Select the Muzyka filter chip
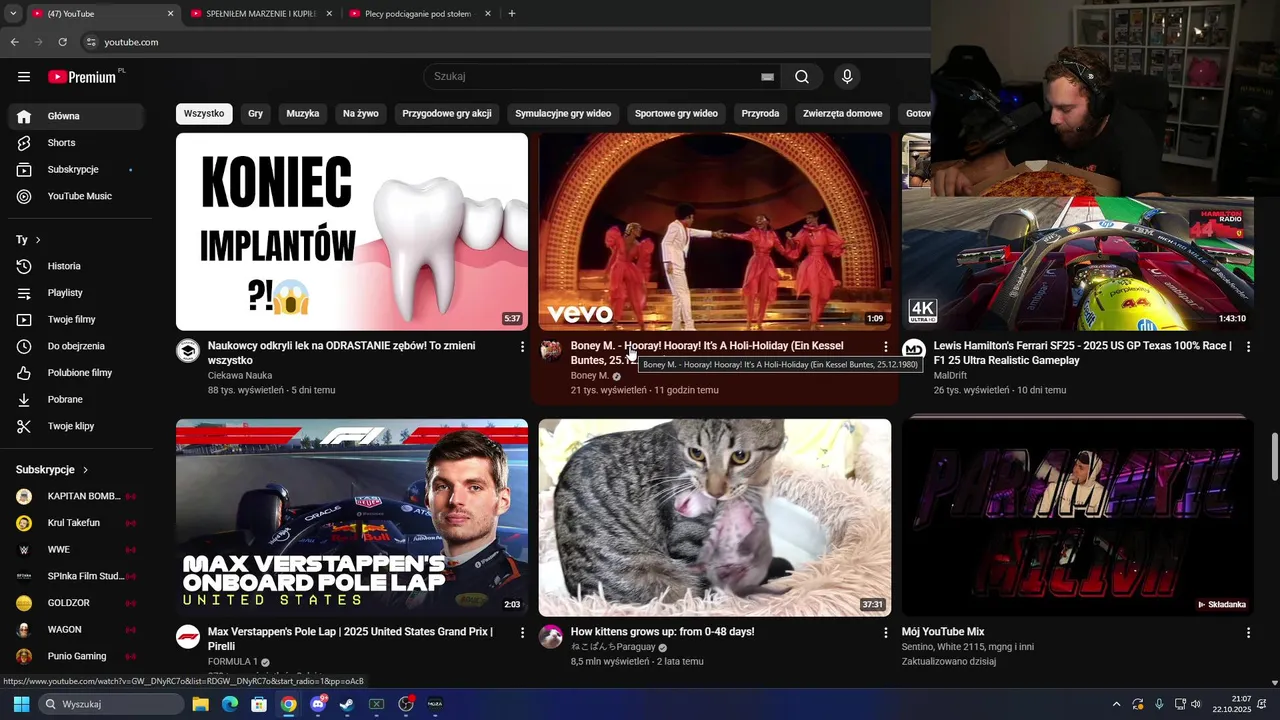The width and height of the screenshot is (1280, 720). coord(303,114)
